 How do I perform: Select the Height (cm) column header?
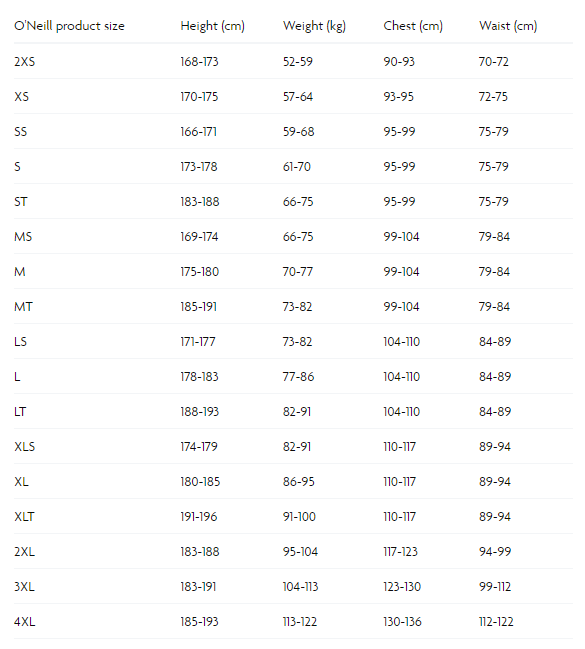point(212,26)
